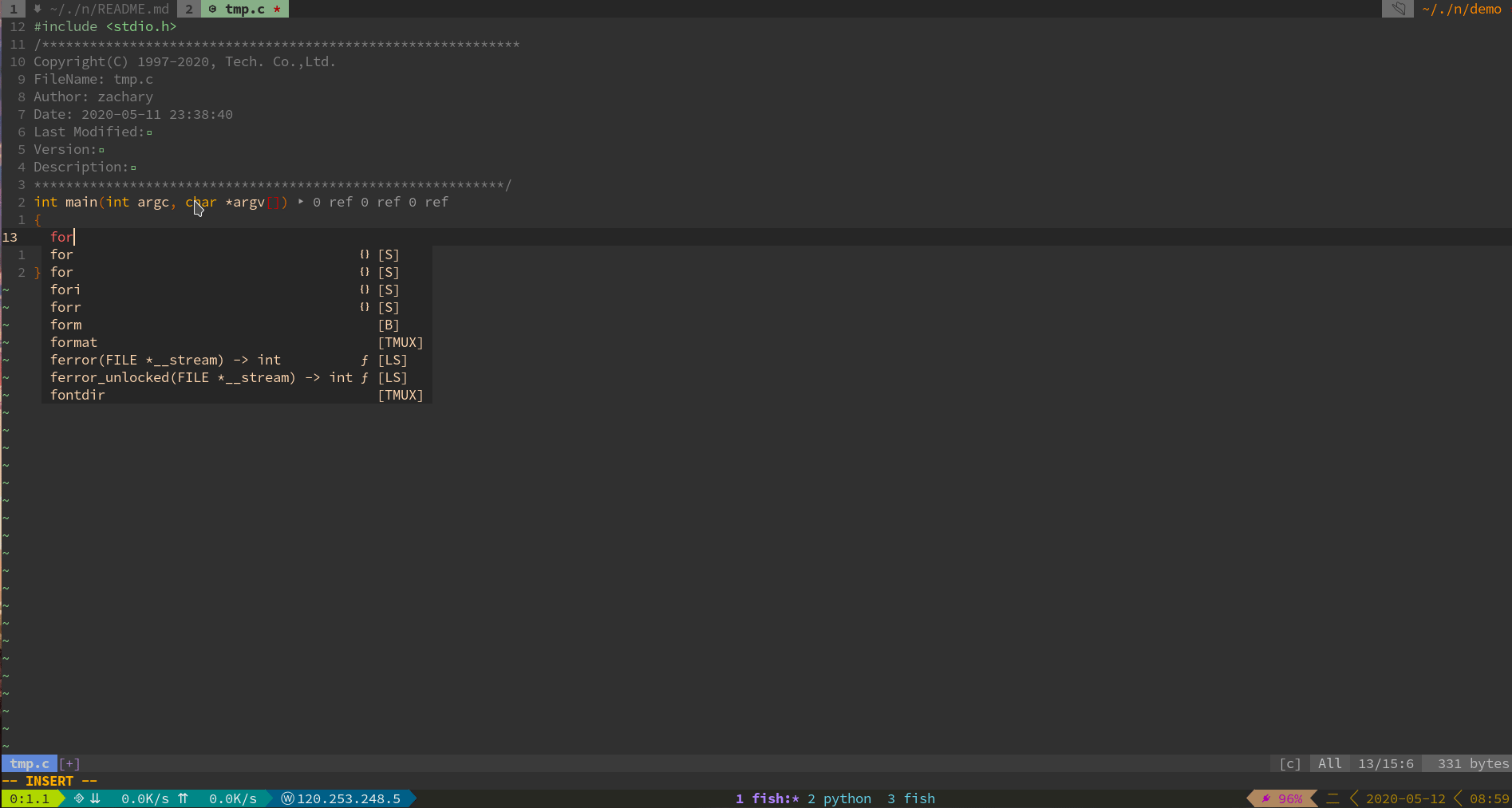1512x808 pixels.
Task: Click the icon left of ~/./n/demo path
Action: (1398, 9)
